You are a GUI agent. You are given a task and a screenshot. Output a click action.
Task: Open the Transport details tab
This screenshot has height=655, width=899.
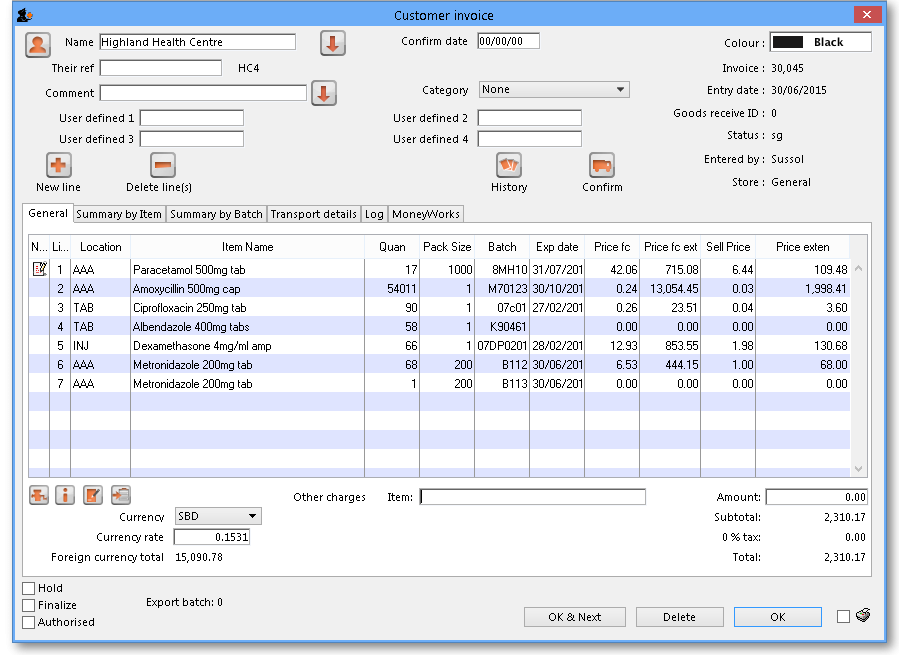[313, 214]
